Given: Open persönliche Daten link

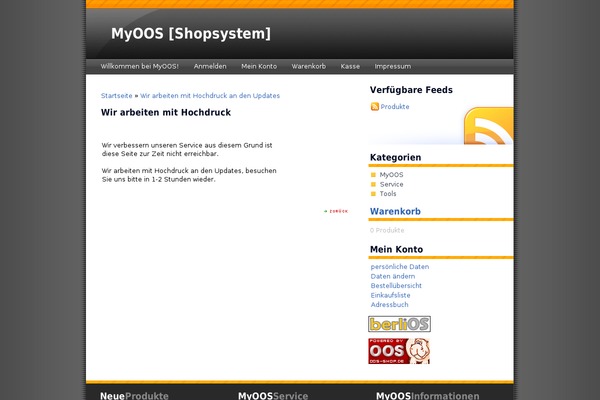Looking at the screenshot, I should click(x=399, y=267).
